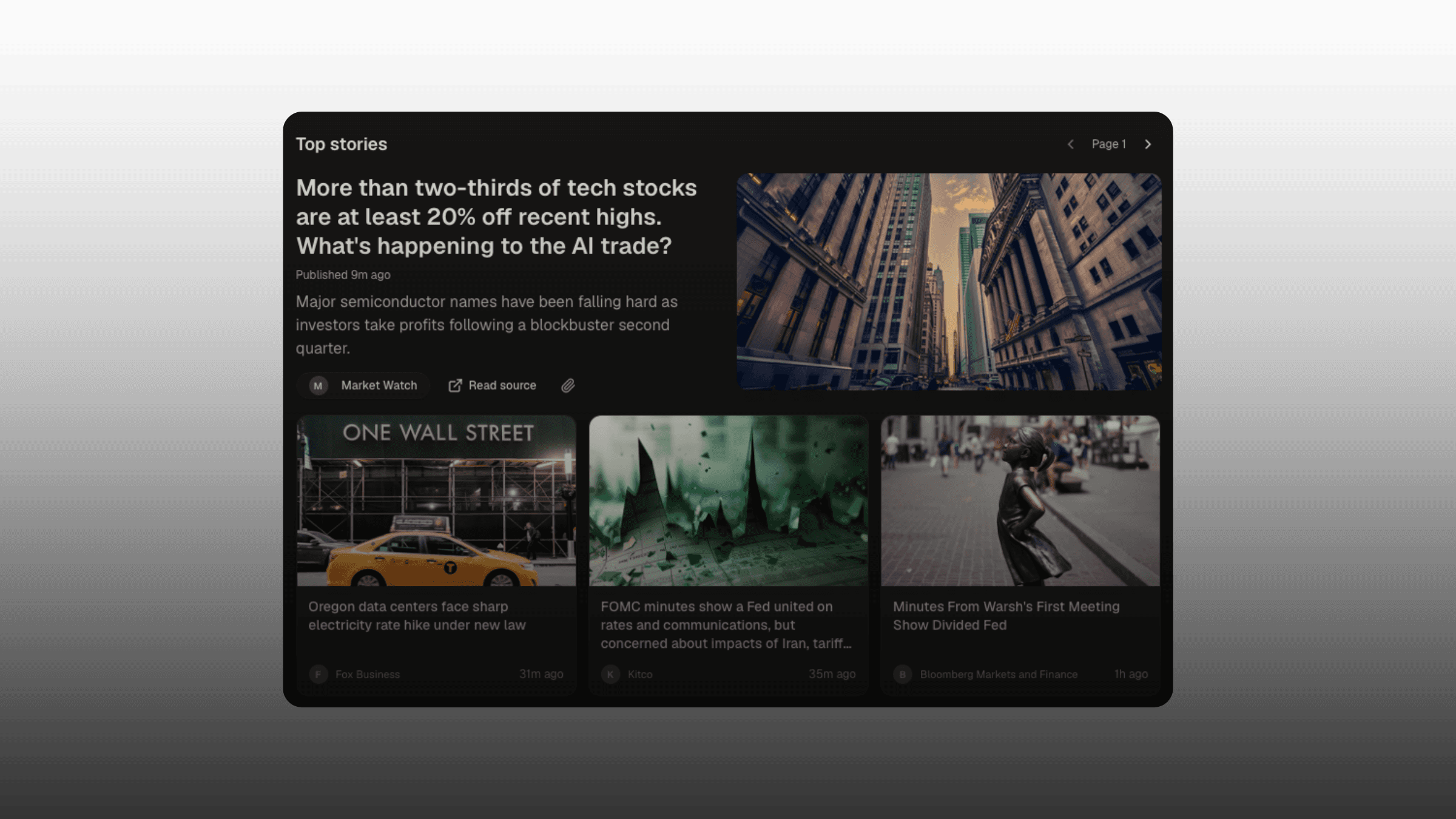Click the '35m ago' timestamp
Viewport: 1456px width, 819px height.
[832, 674]
